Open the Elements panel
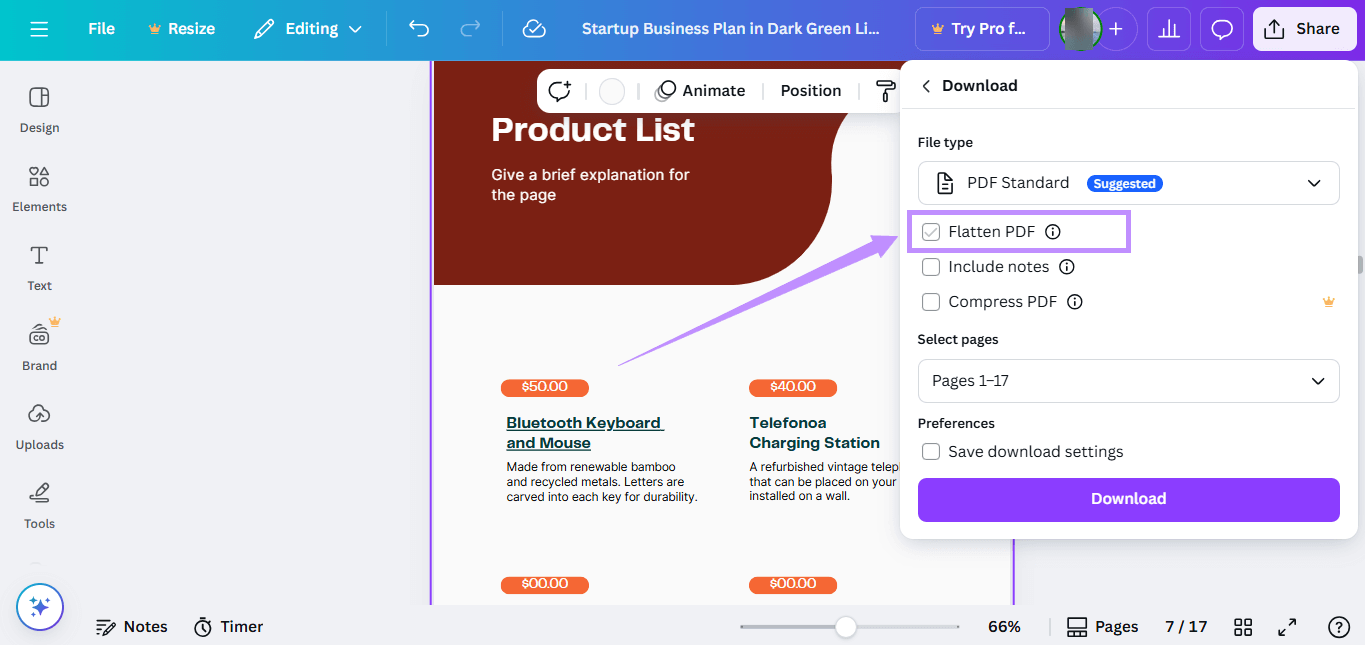 (39, 190)
